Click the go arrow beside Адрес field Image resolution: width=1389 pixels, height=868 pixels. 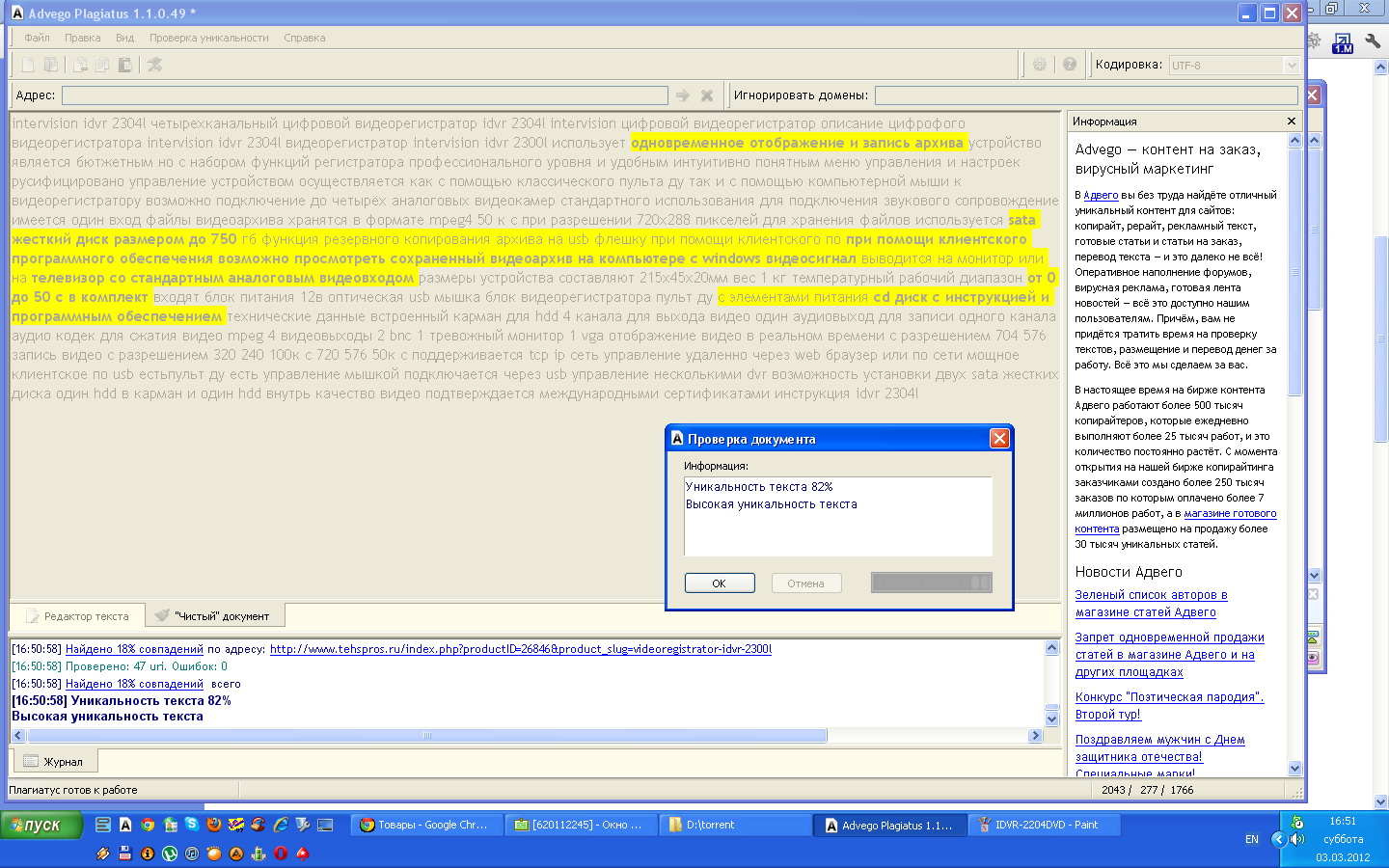pyautogui.click(x=683, y=95)
